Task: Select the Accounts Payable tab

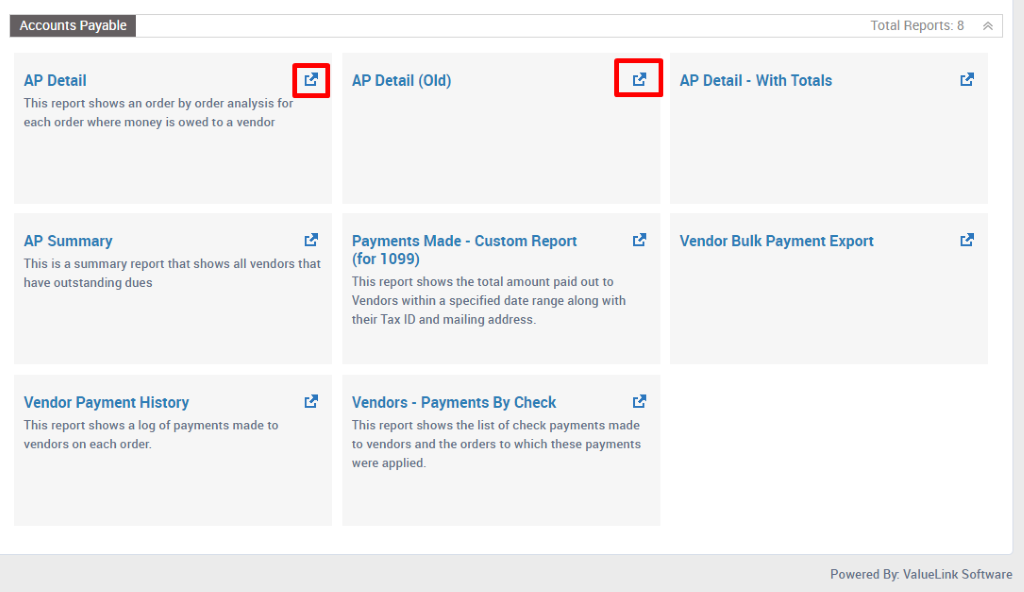Action: click(x=71, y=25)
